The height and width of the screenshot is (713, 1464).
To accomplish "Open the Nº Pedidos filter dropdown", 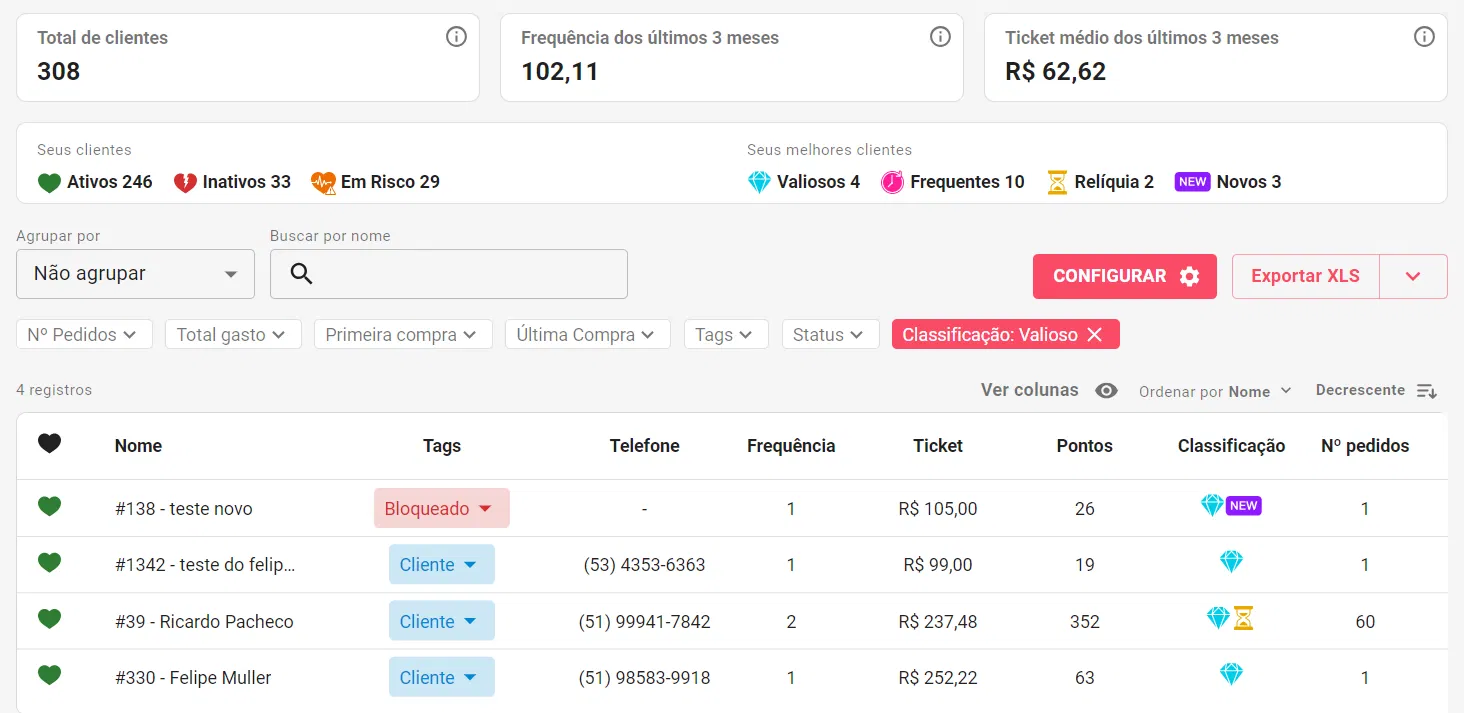I will [84, 335].
